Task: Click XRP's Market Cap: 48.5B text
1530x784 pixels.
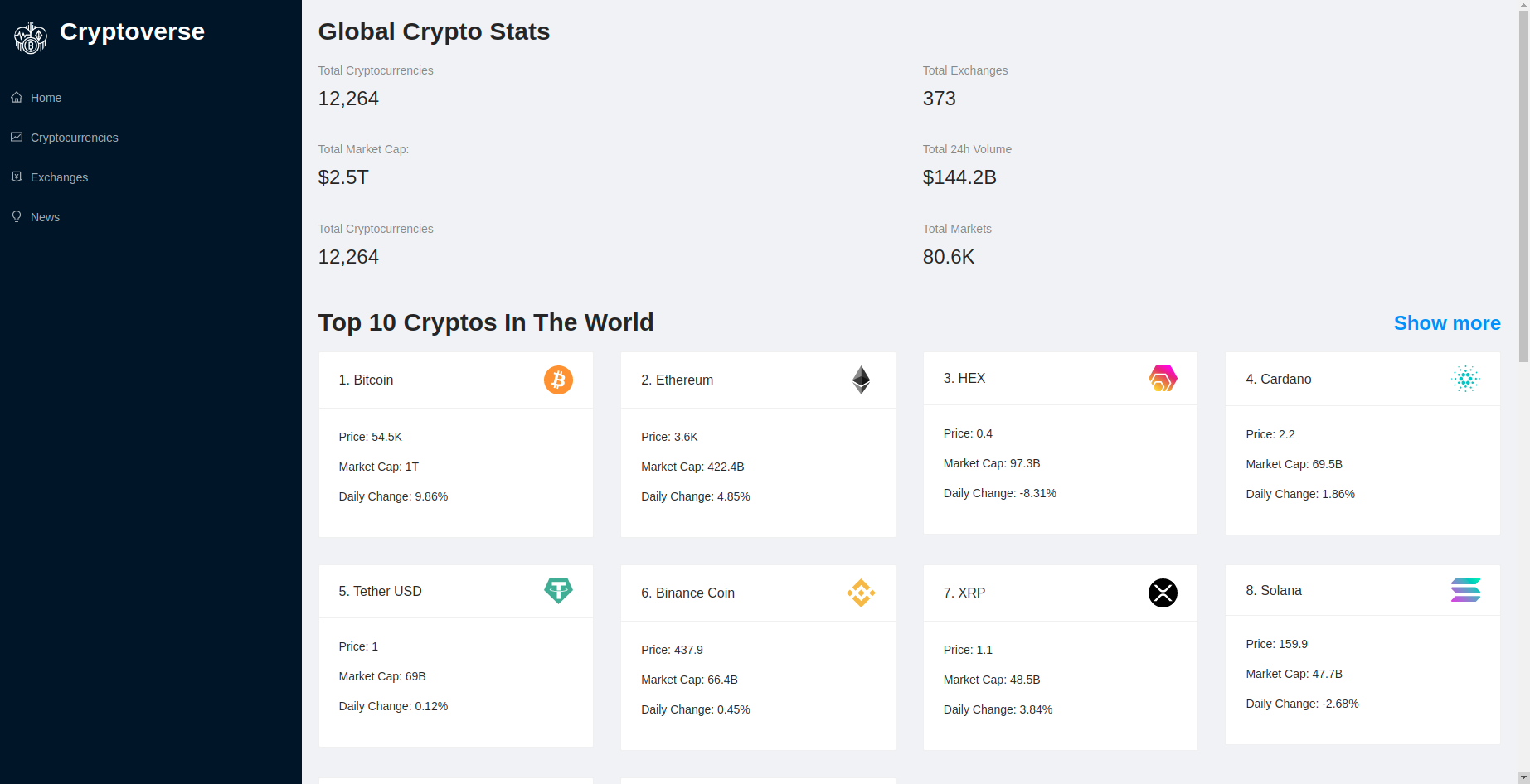Action: pos(992,680)
